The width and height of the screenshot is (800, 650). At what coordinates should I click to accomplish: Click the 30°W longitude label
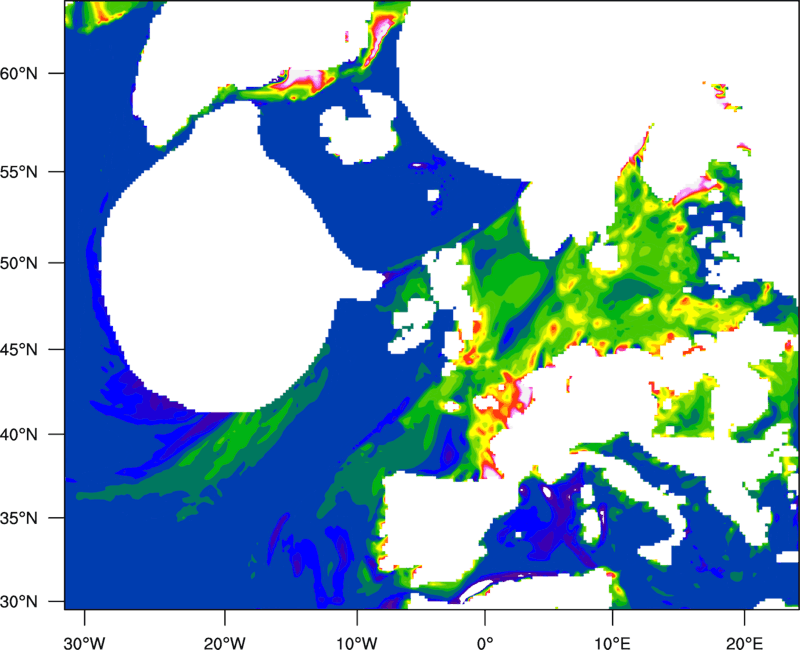(84, 643)
